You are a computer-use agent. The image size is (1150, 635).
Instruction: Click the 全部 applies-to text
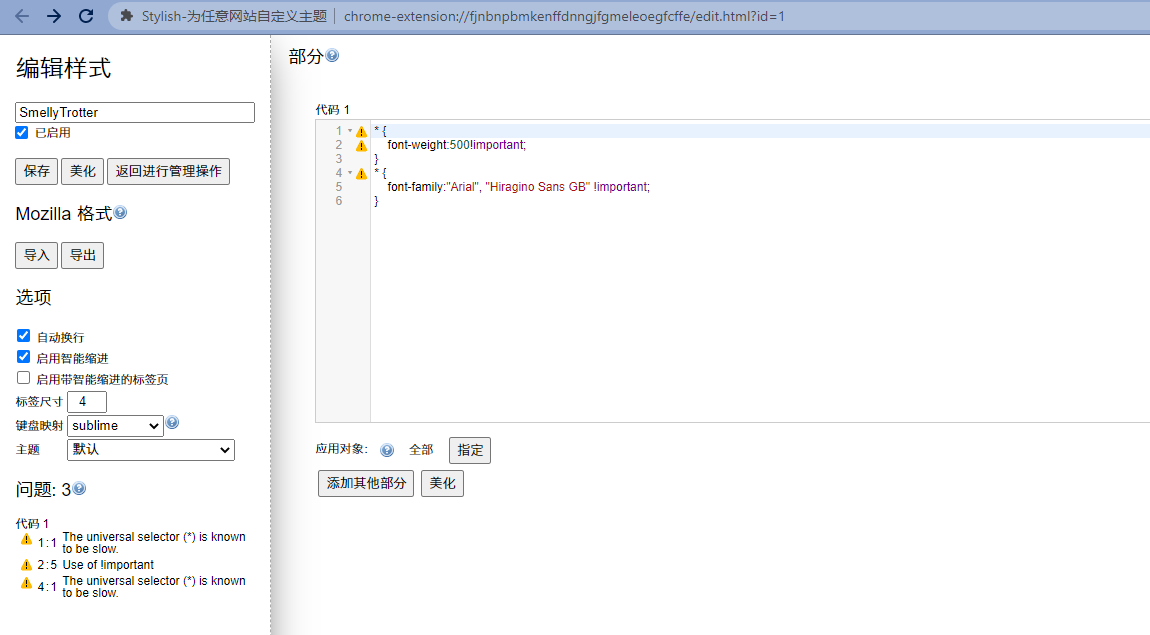click(421, 450)
